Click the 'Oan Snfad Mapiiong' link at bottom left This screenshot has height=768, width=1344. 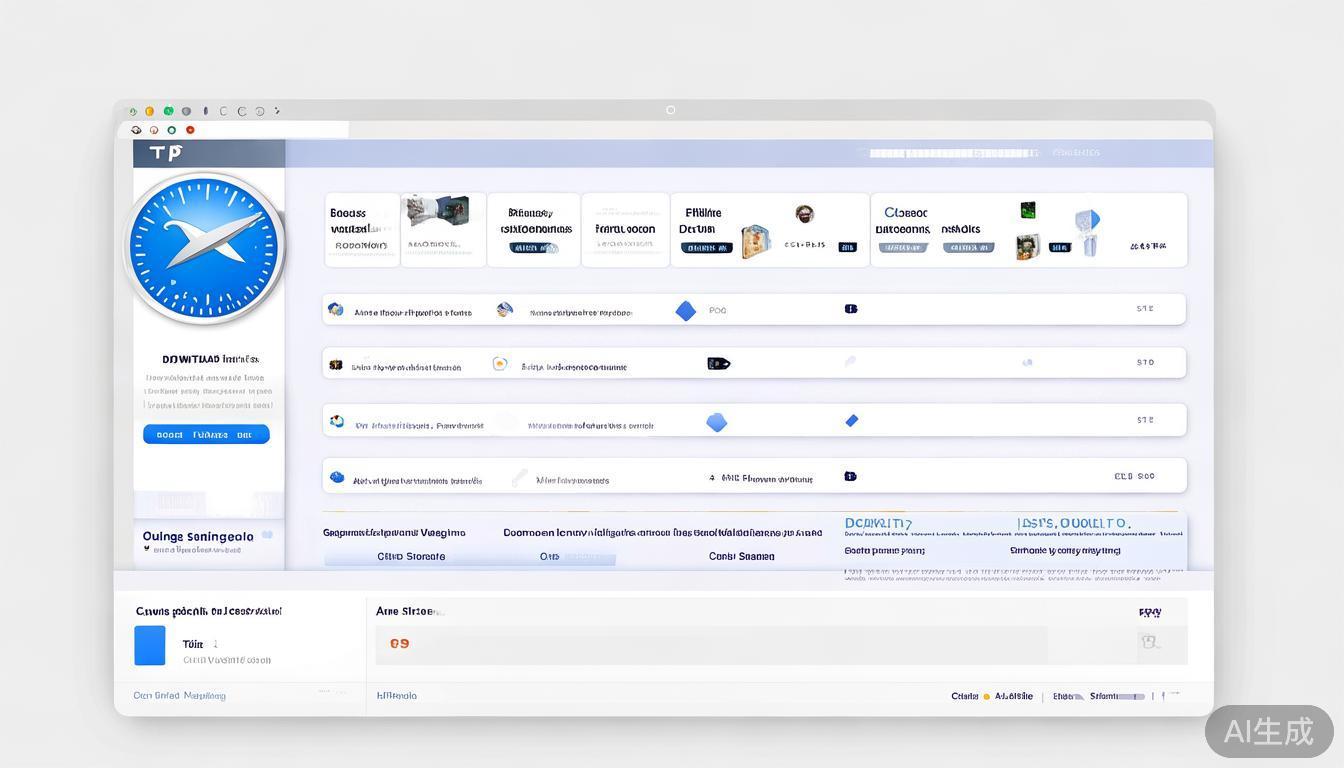(180, 695)
